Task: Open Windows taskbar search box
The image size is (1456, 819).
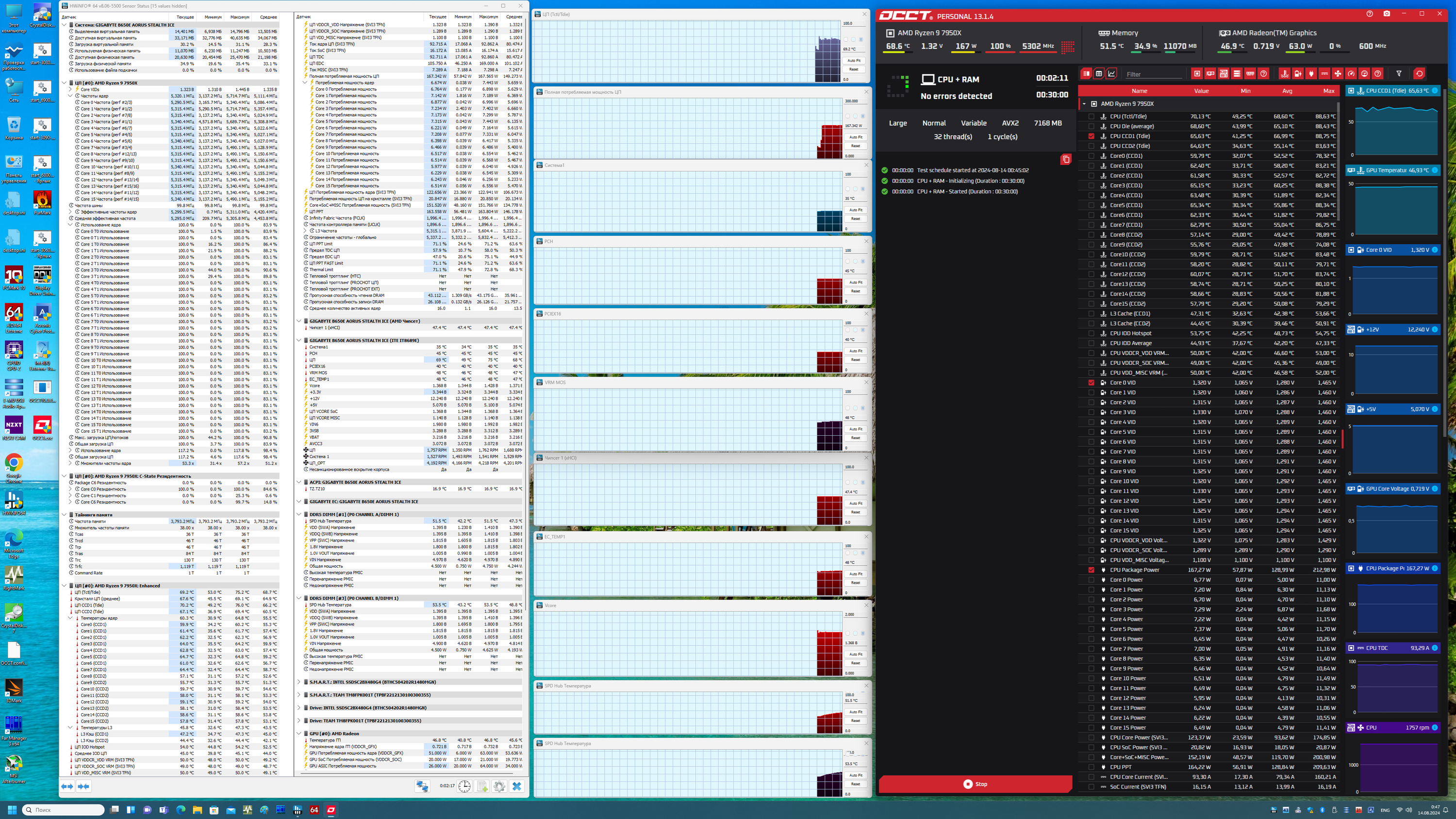Action: [64, 810]
